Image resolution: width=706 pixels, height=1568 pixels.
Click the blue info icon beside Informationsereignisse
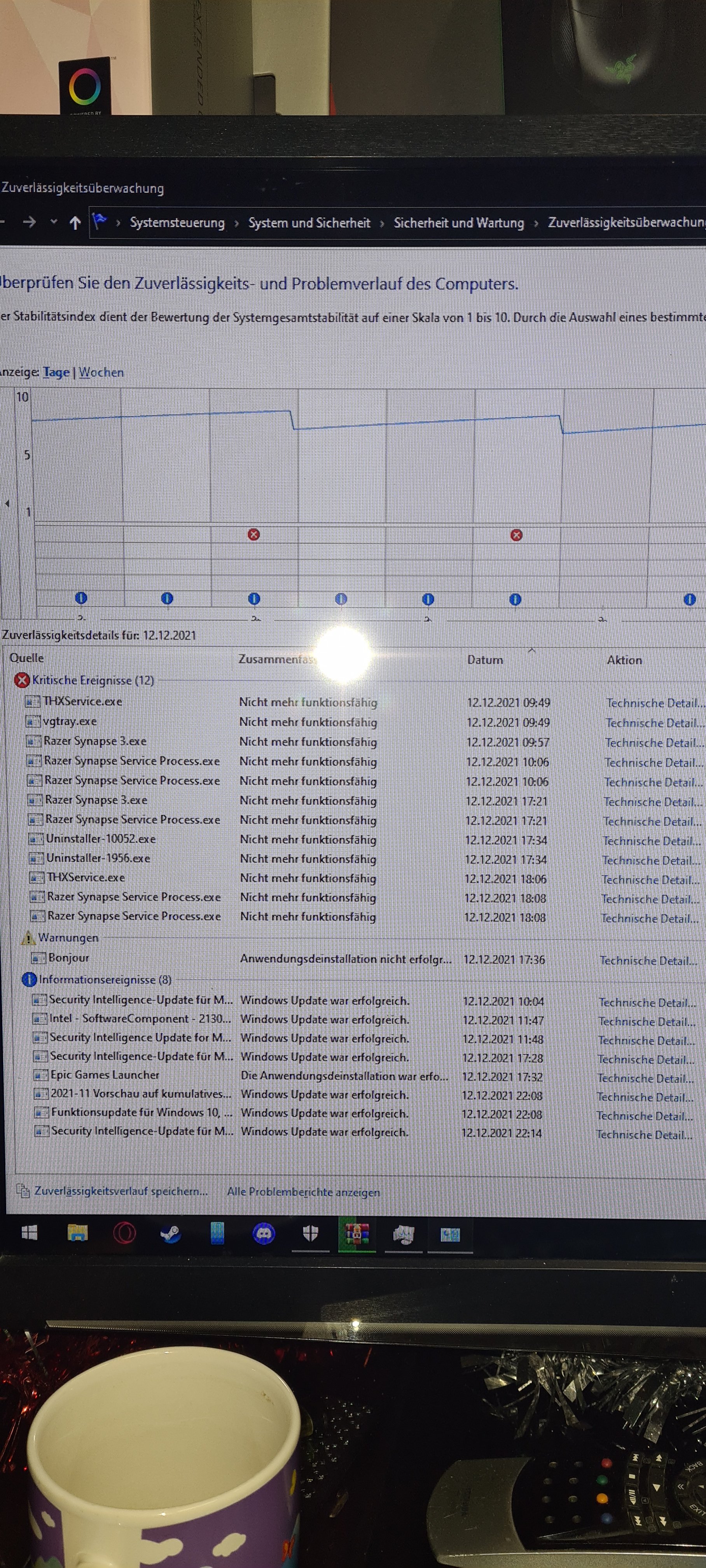point(29,979)
